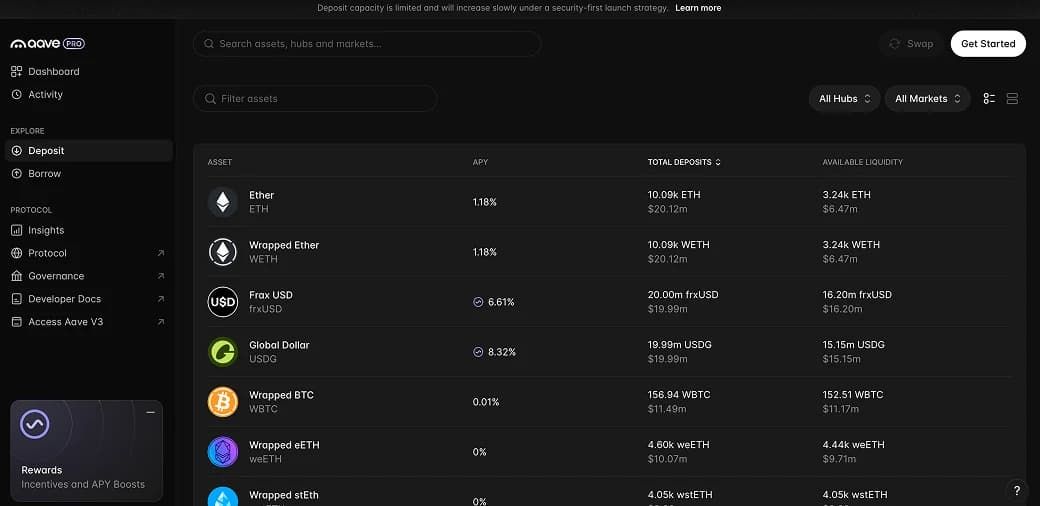
Task: Click the Insights chart icon
Action: [17, 230]
